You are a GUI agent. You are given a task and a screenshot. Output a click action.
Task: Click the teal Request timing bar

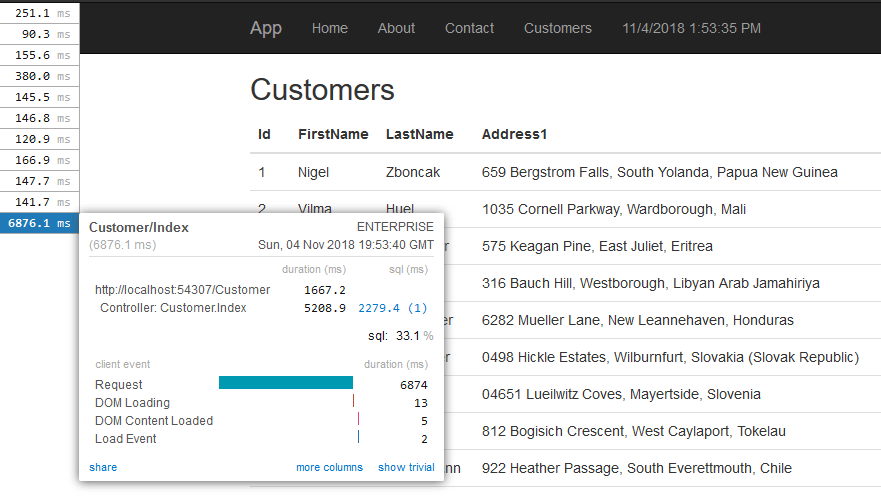click(286, 382)
